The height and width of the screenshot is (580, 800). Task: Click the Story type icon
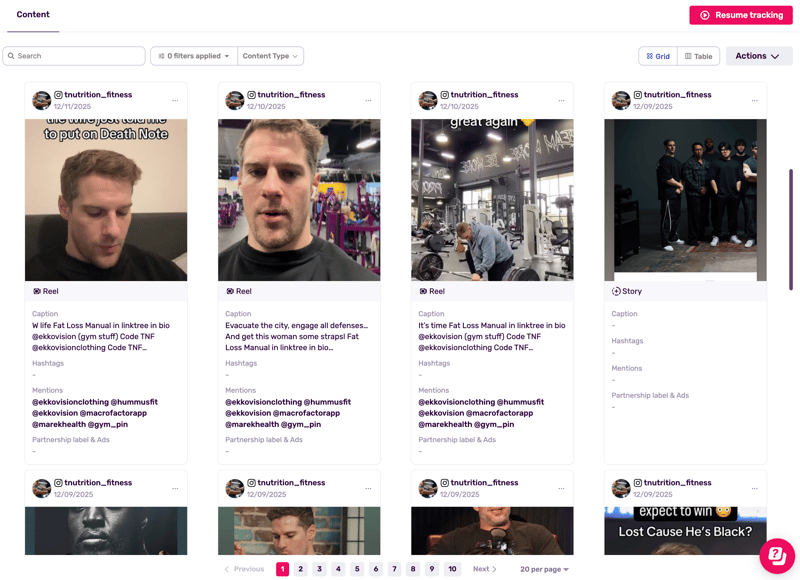pos(616,291)
